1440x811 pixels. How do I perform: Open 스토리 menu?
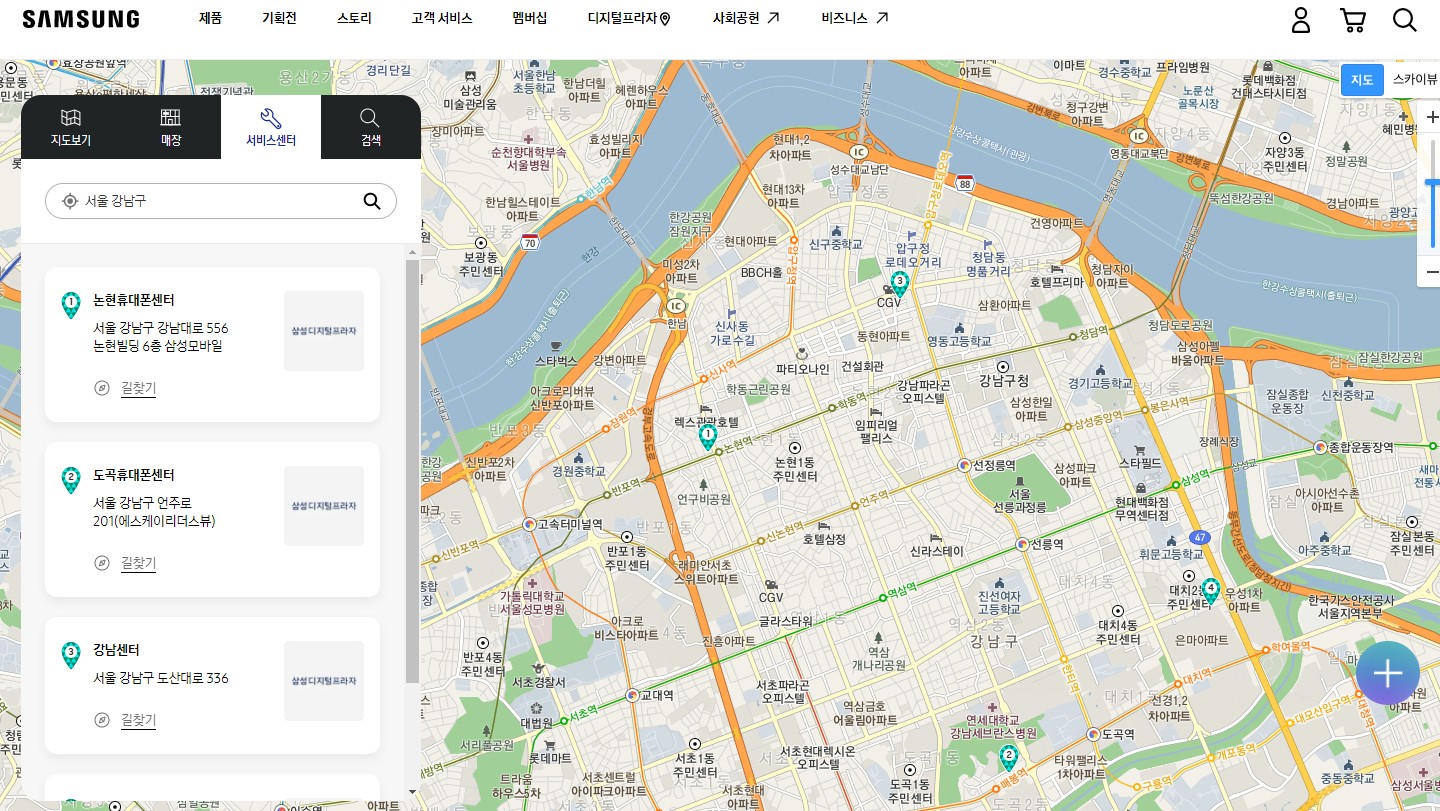(x=354, y=18)
